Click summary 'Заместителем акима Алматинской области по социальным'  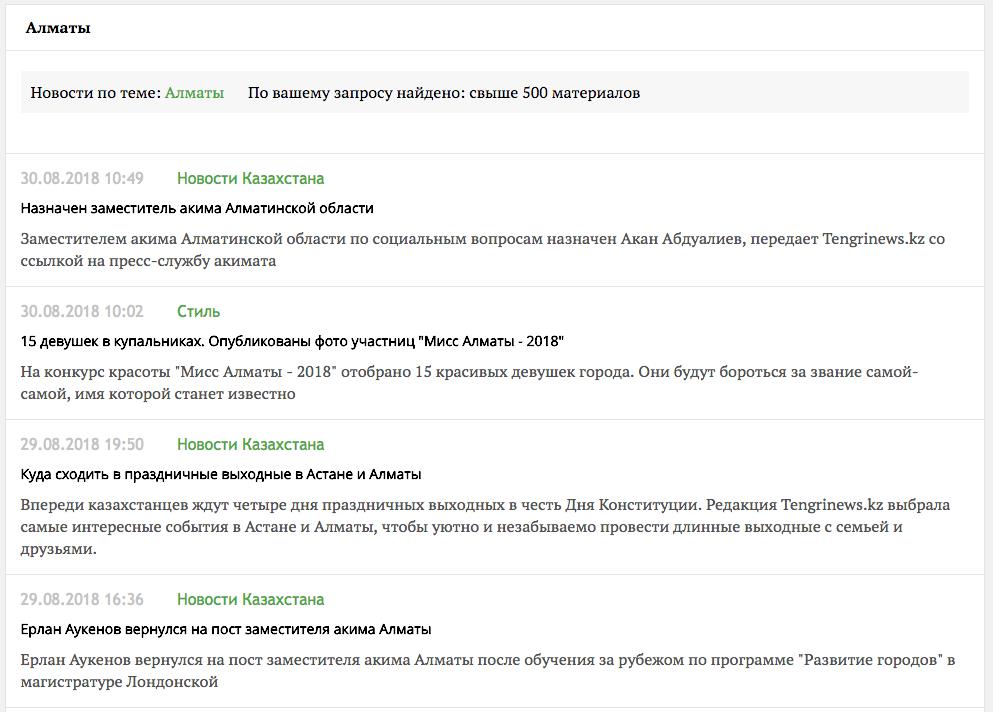click(483, 250)
